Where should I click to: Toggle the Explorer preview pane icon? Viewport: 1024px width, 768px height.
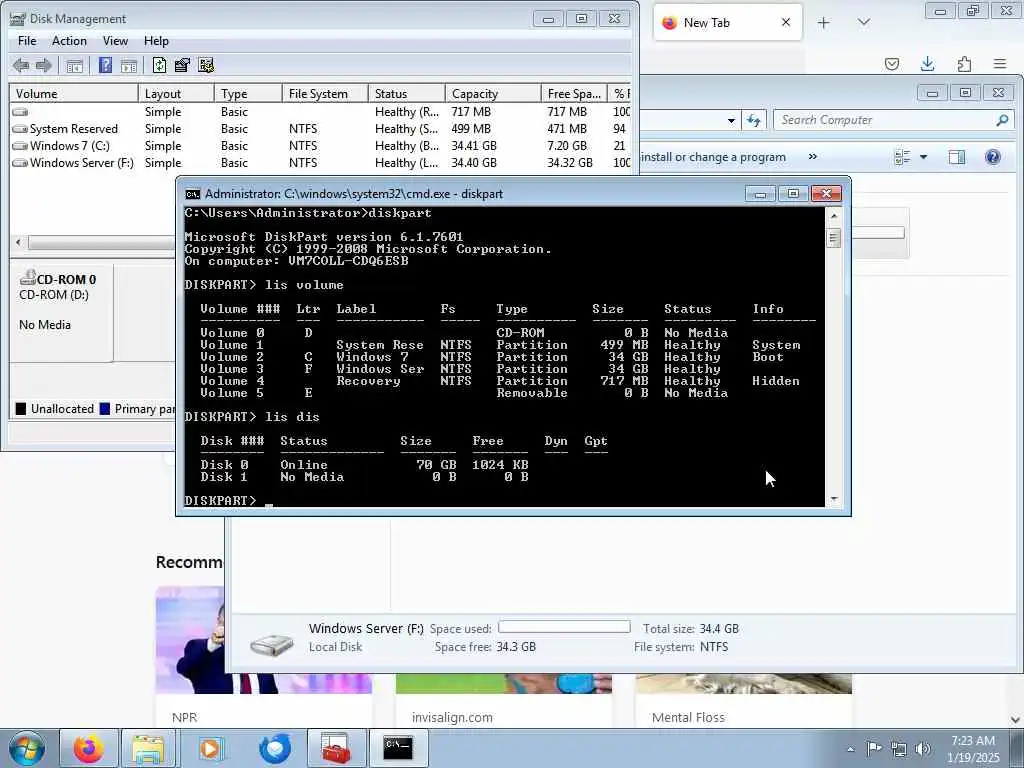[x=957, y=157]
